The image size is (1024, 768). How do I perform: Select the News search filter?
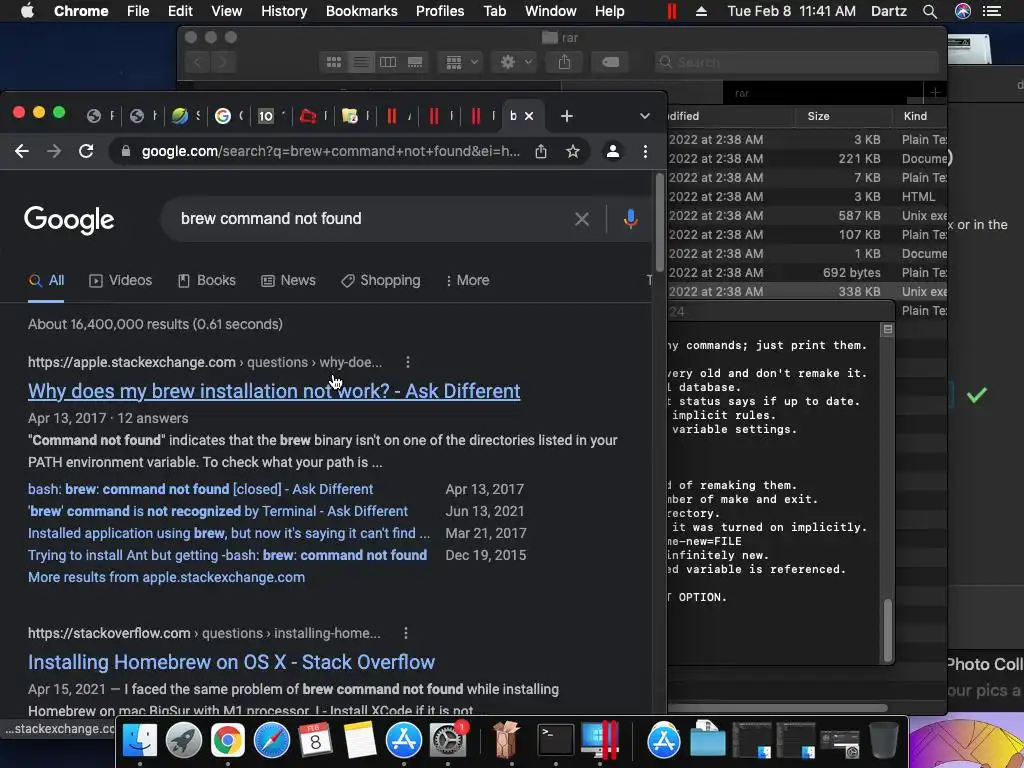(288, 280)
